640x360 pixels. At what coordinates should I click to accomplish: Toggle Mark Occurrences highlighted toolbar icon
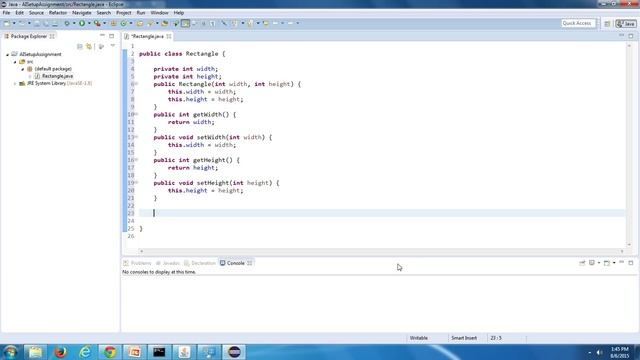(x=185, y=23)
